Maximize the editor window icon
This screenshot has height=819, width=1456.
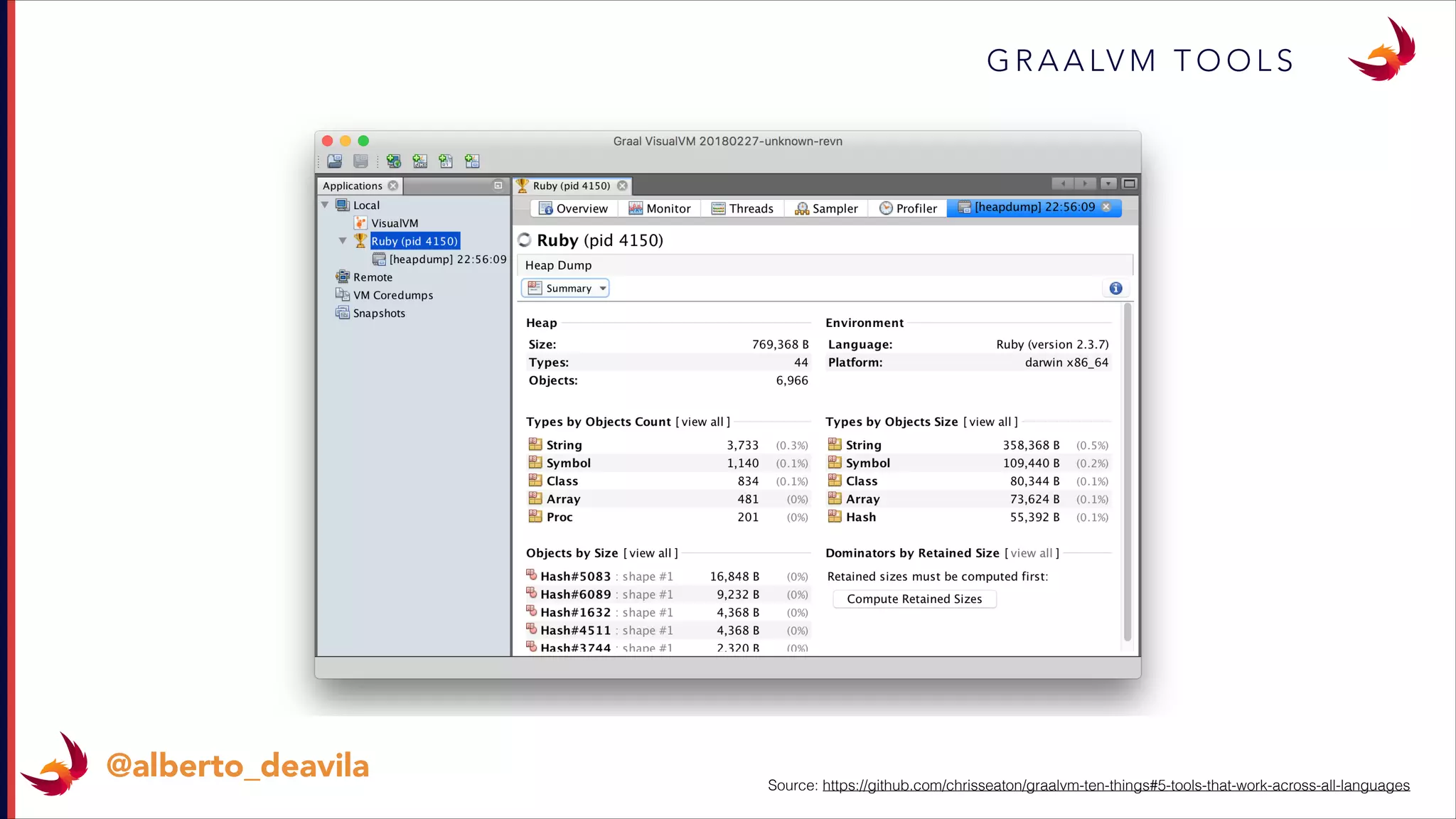tap(1129, 184)
